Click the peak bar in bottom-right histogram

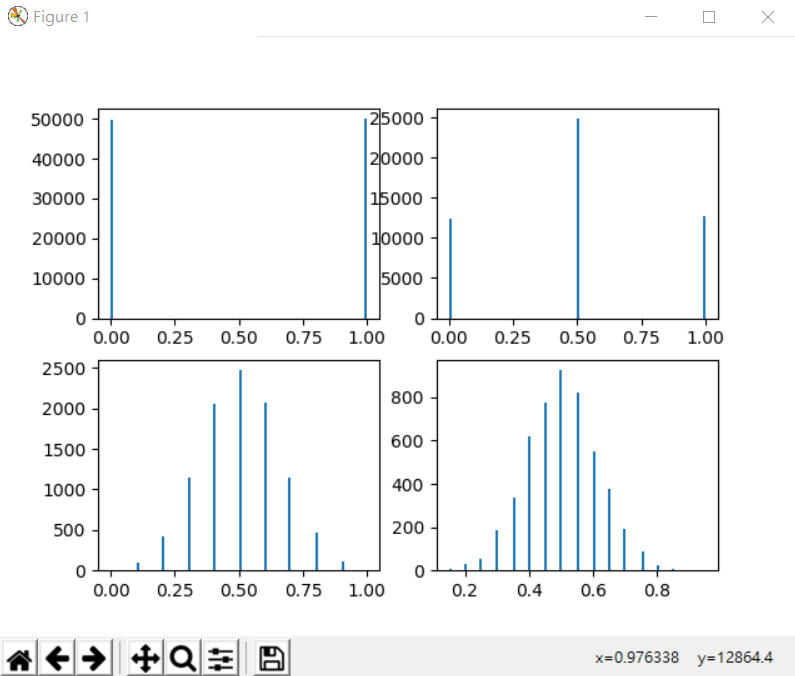pyautogui.click(x=560, y=470)
